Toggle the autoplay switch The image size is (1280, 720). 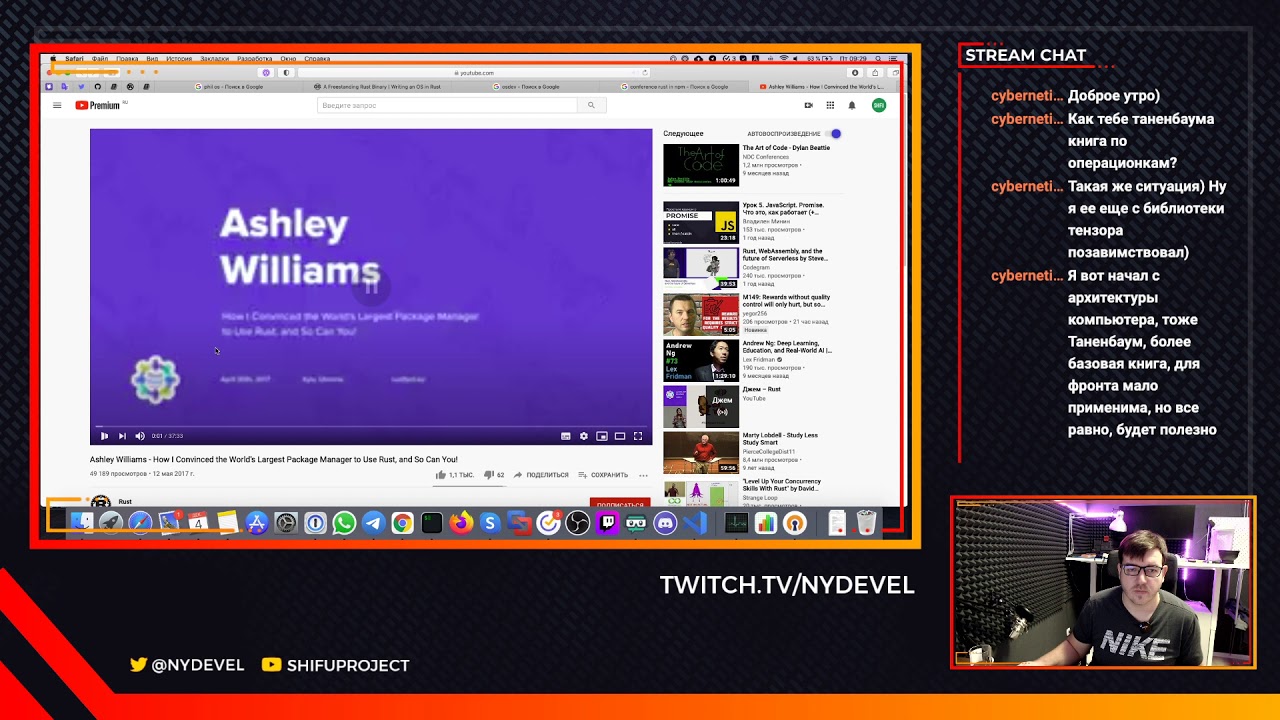(x=835, y=134)
